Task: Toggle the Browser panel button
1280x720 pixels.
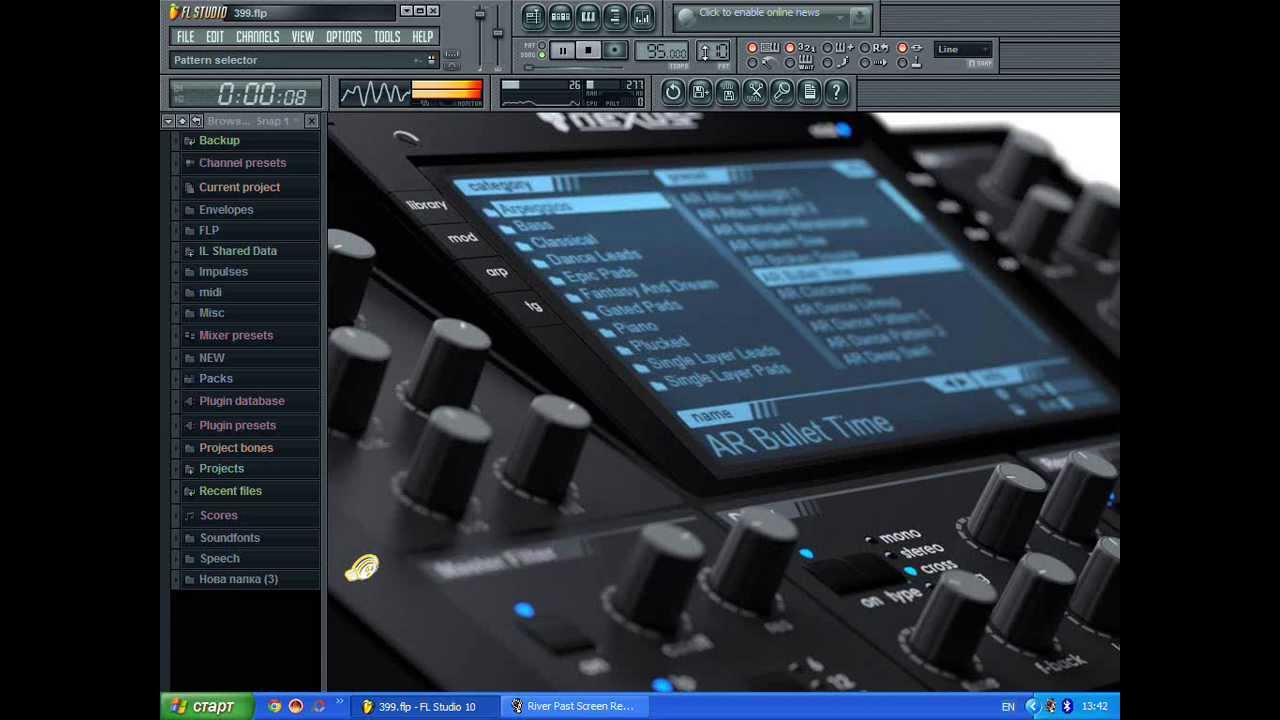Action: tap(615, 17)
